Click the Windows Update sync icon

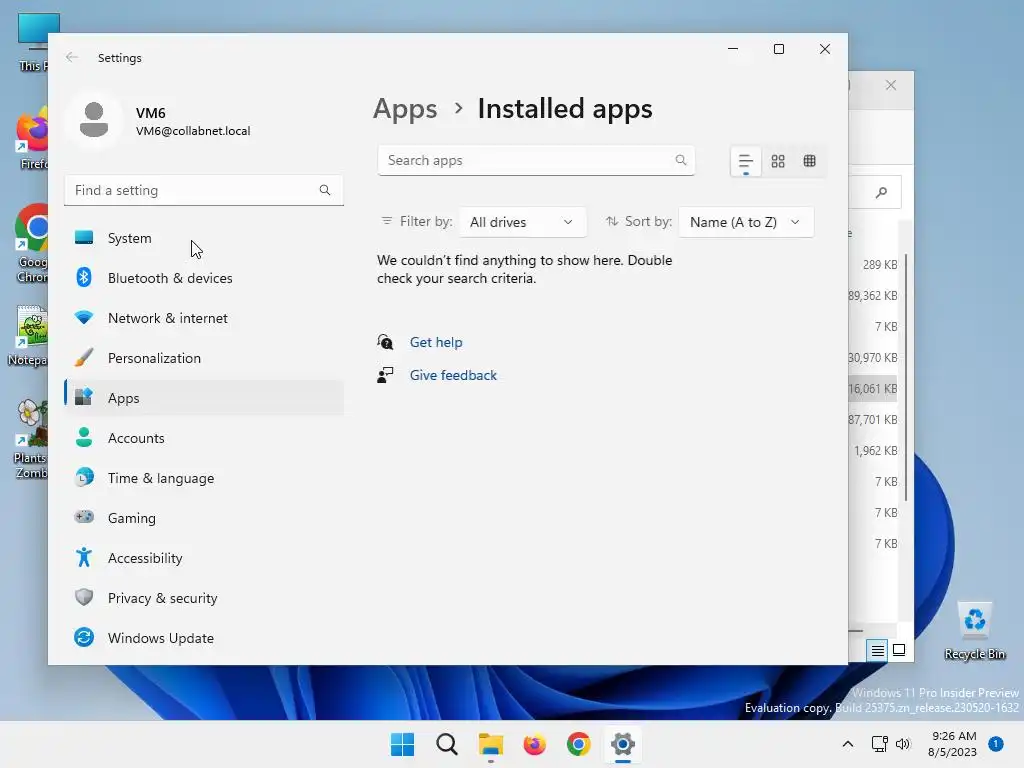[84, 637]
